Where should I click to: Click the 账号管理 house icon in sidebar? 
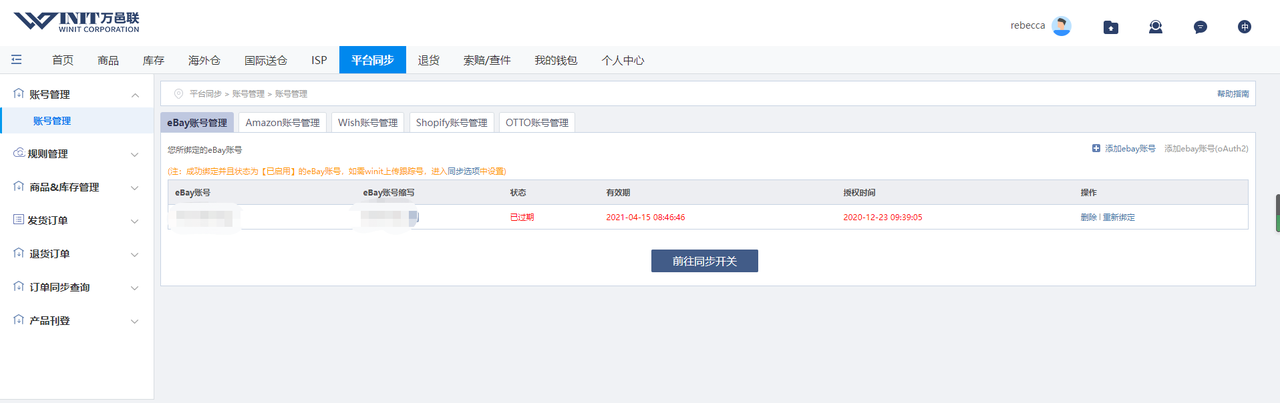click(x=18, y=94)
